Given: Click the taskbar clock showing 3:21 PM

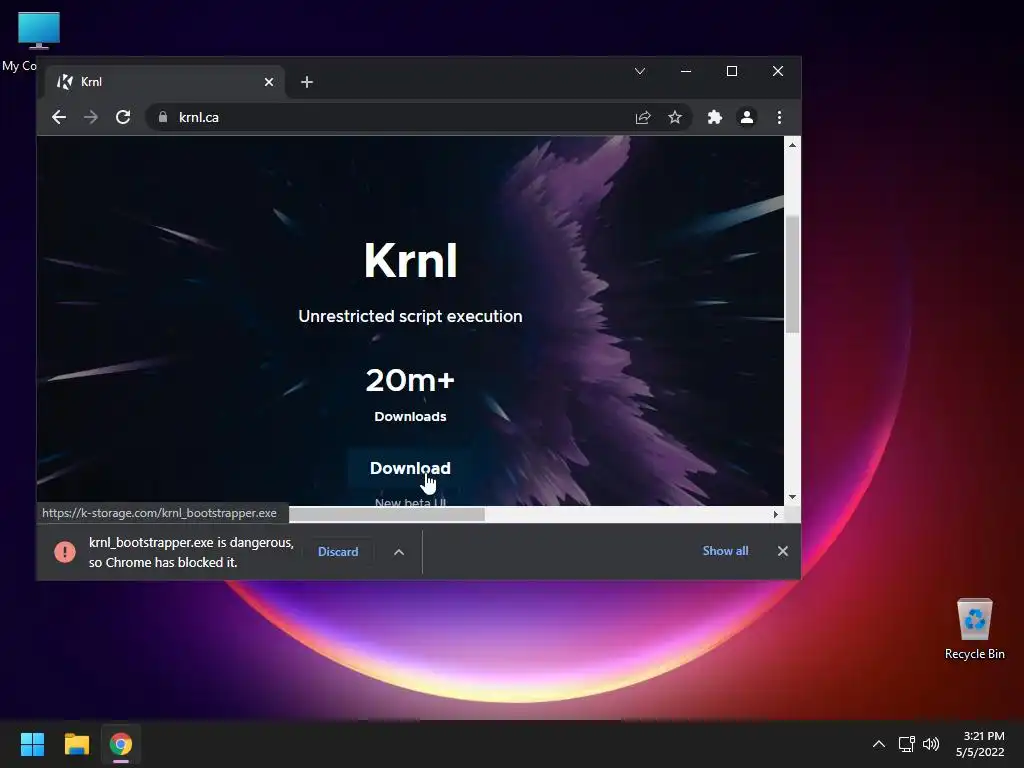Looking at the screenshot, I should pos(980,744).
